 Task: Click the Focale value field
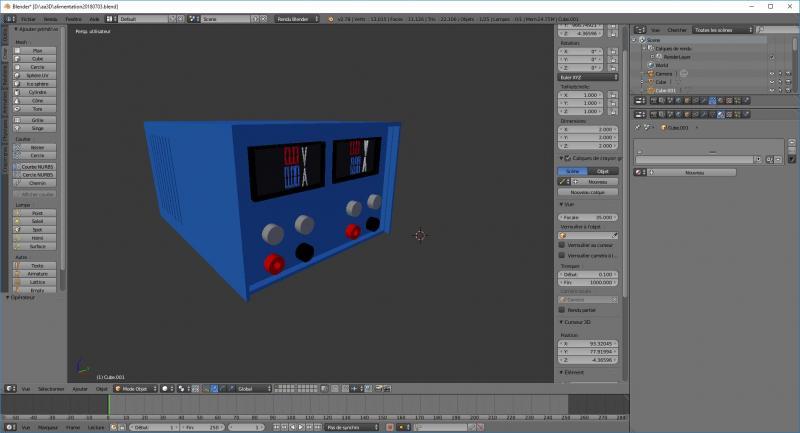click(588, 216)
